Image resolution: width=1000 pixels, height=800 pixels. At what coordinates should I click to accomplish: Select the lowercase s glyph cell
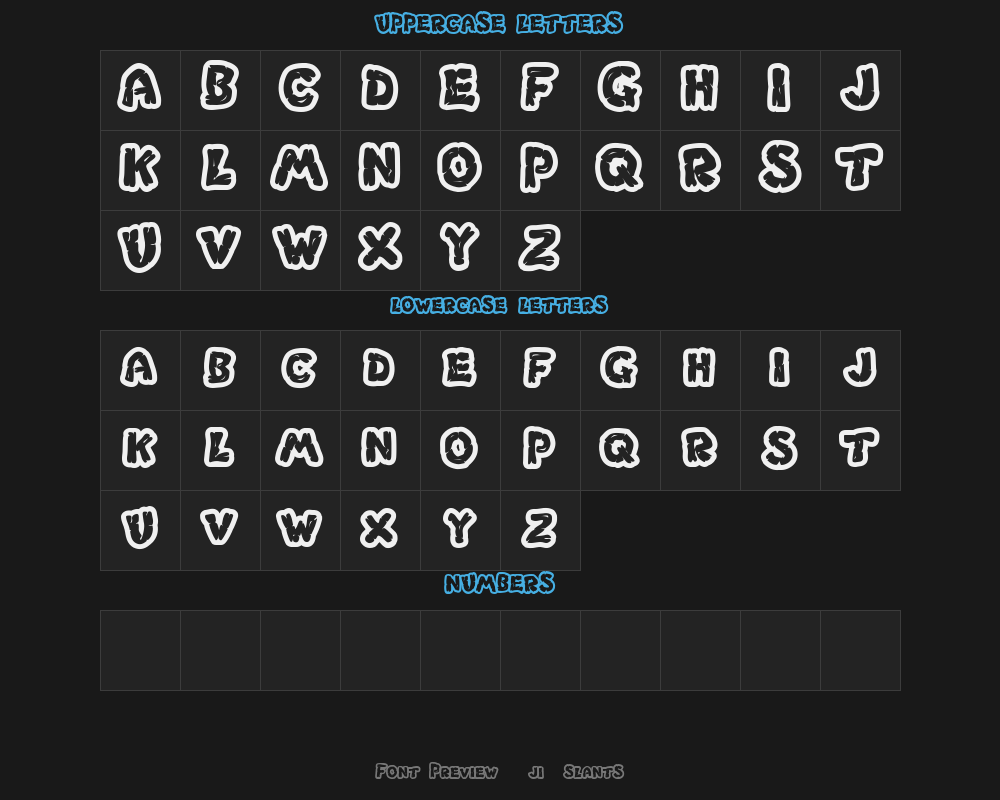781,450
